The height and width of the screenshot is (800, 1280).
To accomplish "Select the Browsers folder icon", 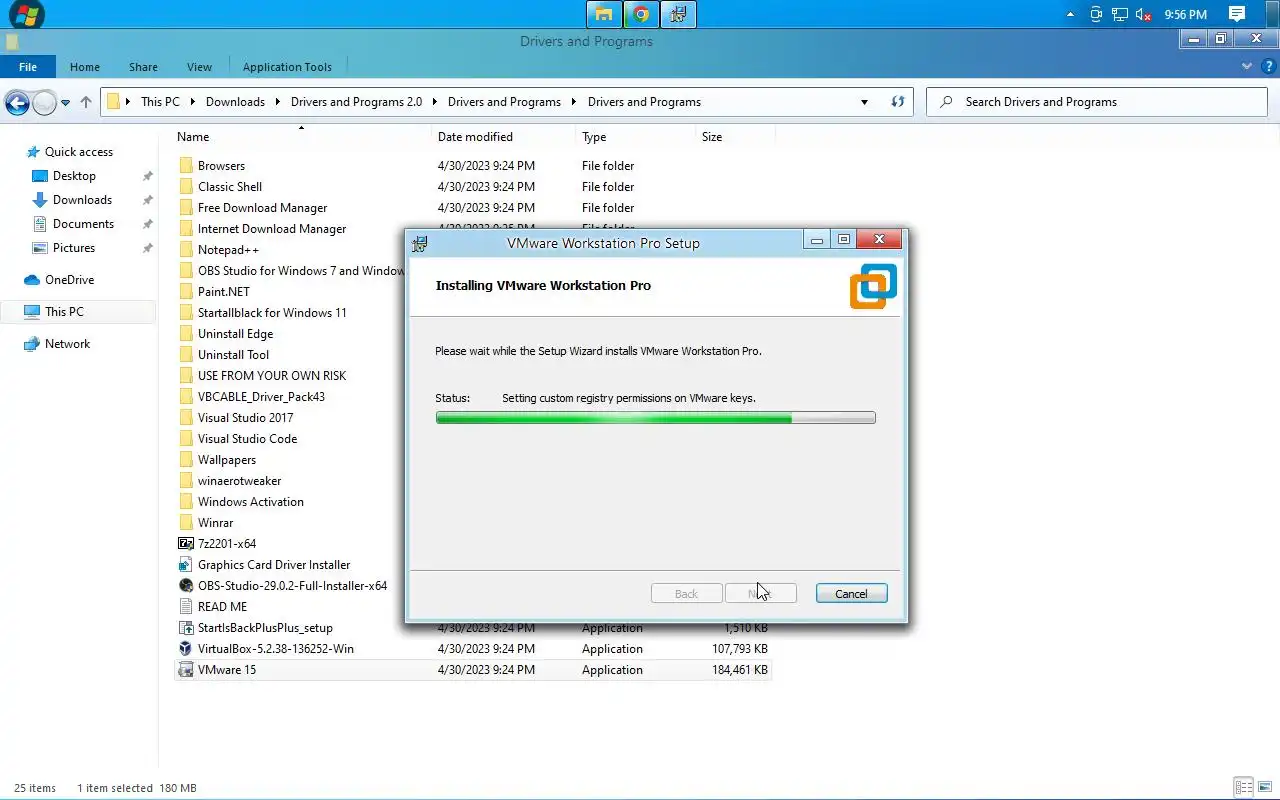I will [186, 166].
